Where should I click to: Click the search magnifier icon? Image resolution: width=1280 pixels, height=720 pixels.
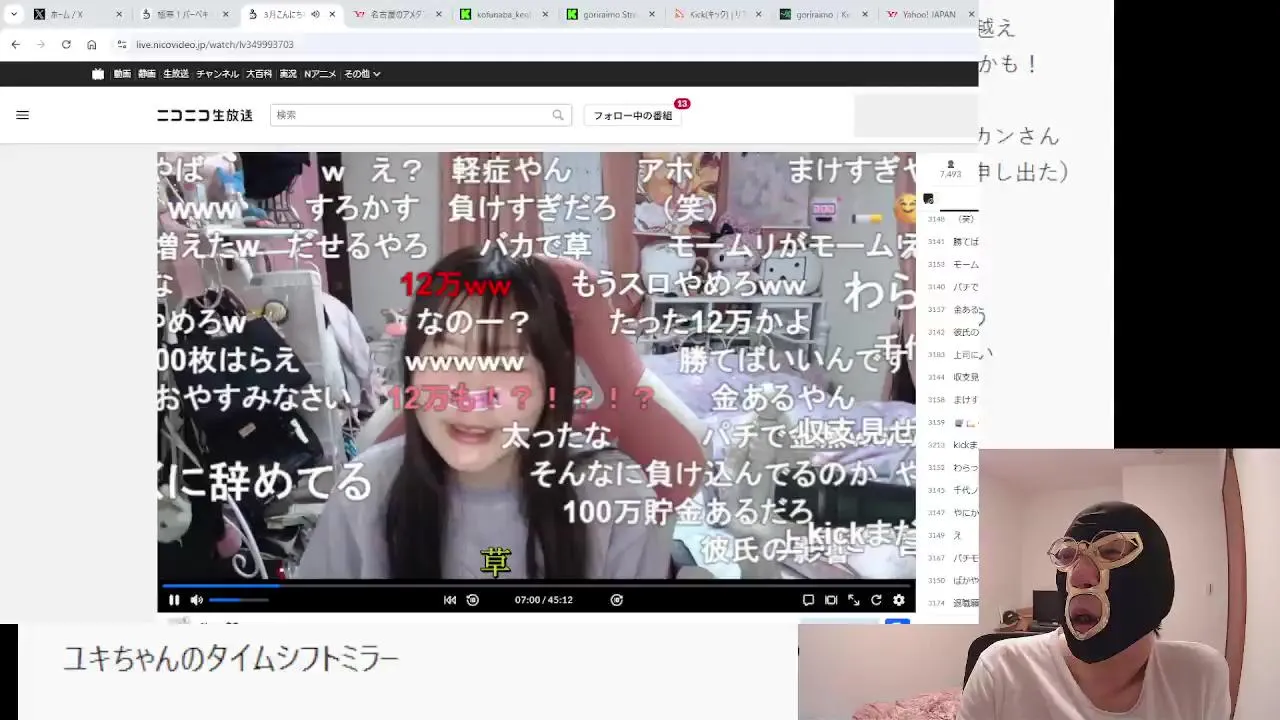[x=558, y=115]
